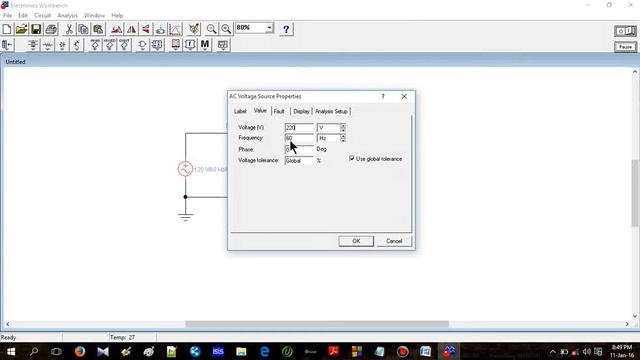Switch to the Display tab
640x360 pixels.
point(301,111)
